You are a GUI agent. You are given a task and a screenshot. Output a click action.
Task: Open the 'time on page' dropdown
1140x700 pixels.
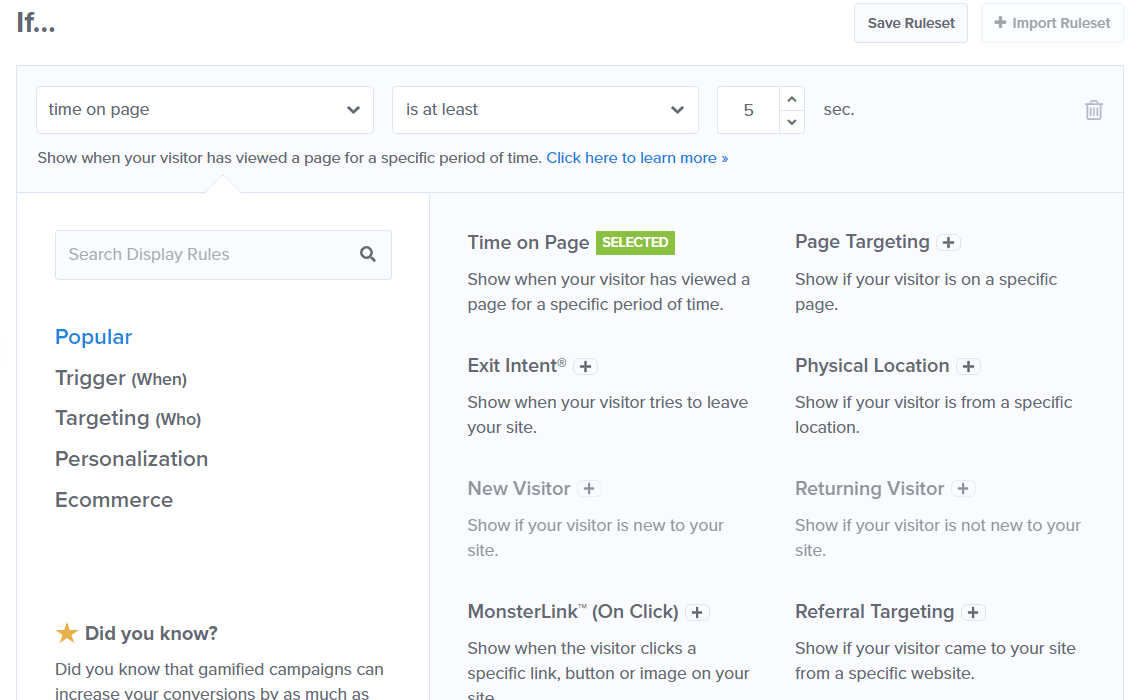click(x=204, y=110)
